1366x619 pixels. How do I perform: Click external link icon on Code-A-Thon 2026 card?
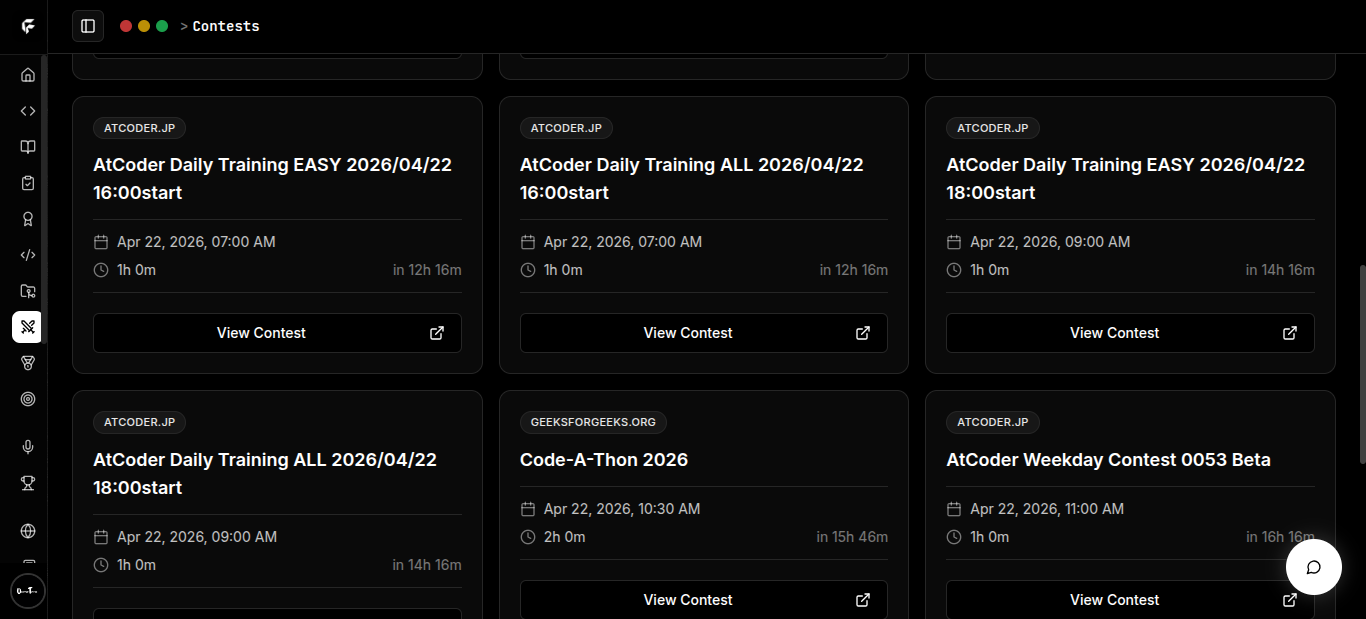tap(863, 600)
